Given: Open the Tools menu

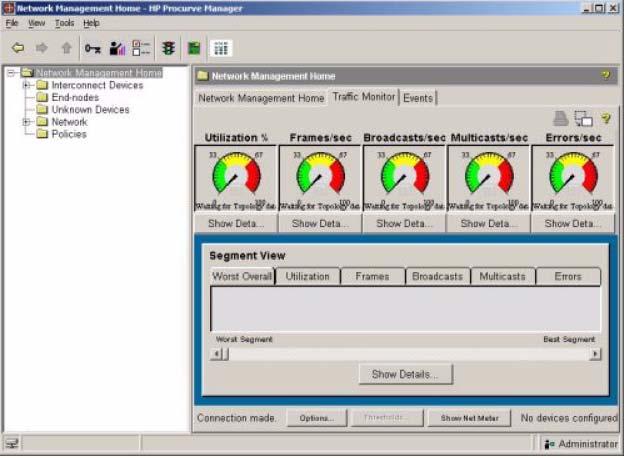Looking at the screenshot, I should [x=64, y=23].
